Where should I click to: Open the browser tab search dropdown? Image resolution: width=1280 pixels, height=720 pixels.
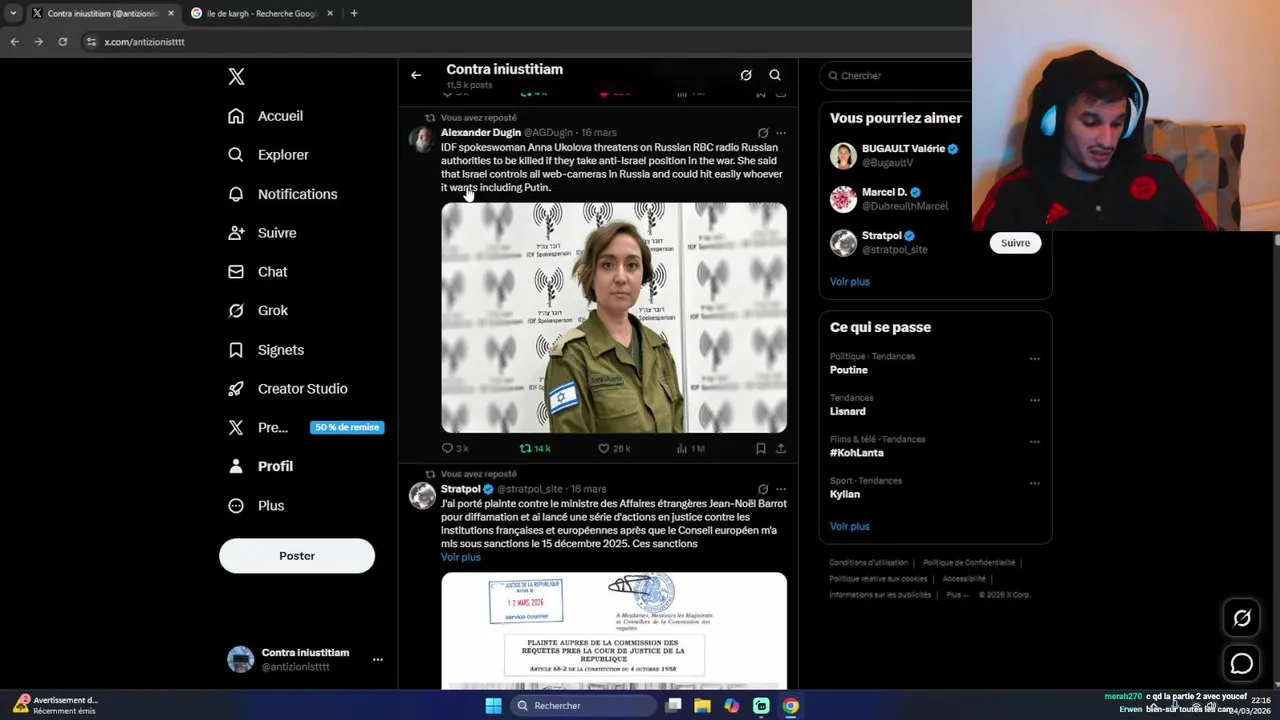[x=13, y=13]
